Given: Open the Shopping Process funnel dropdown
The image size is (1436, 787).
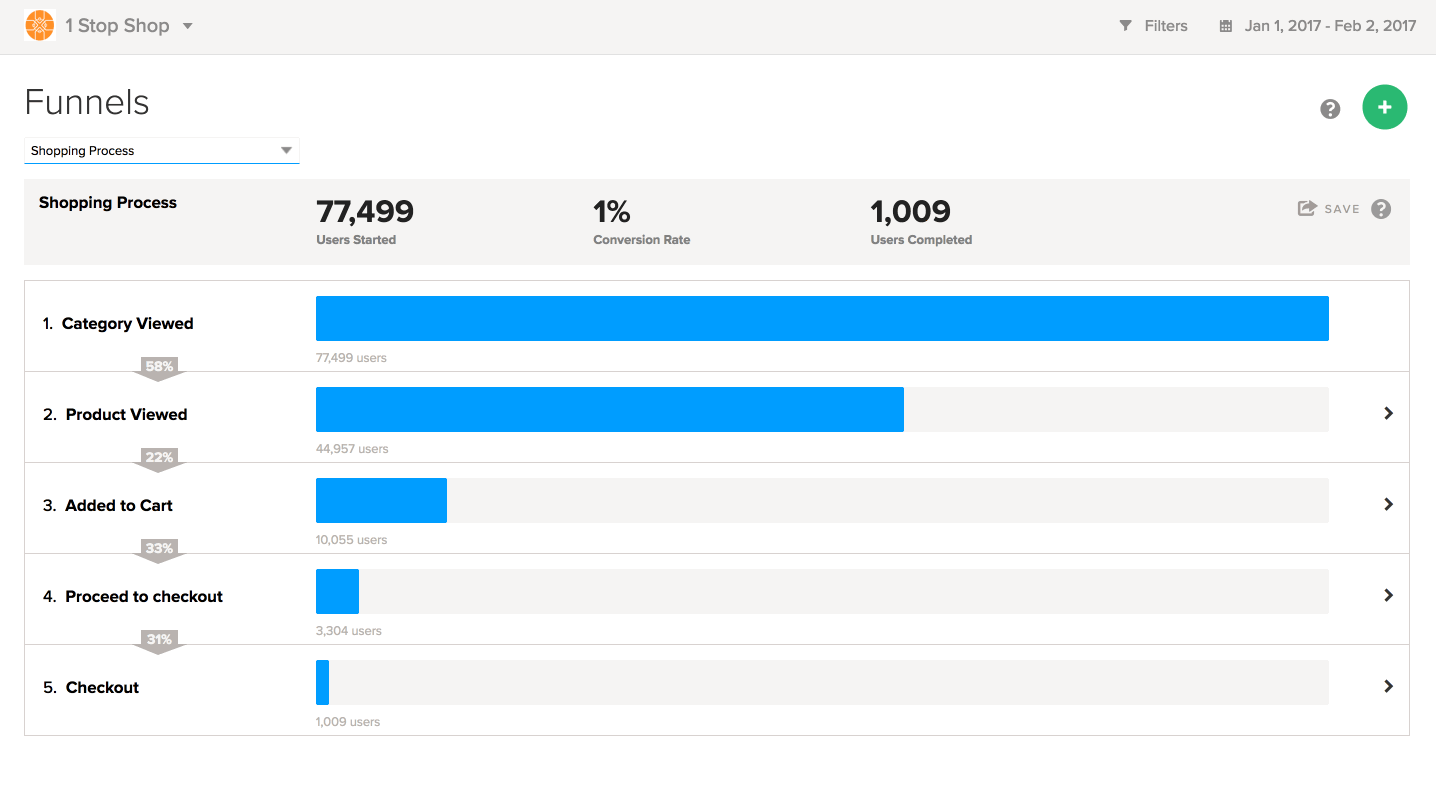Looking at the screenshot, I should coord(161,151).
